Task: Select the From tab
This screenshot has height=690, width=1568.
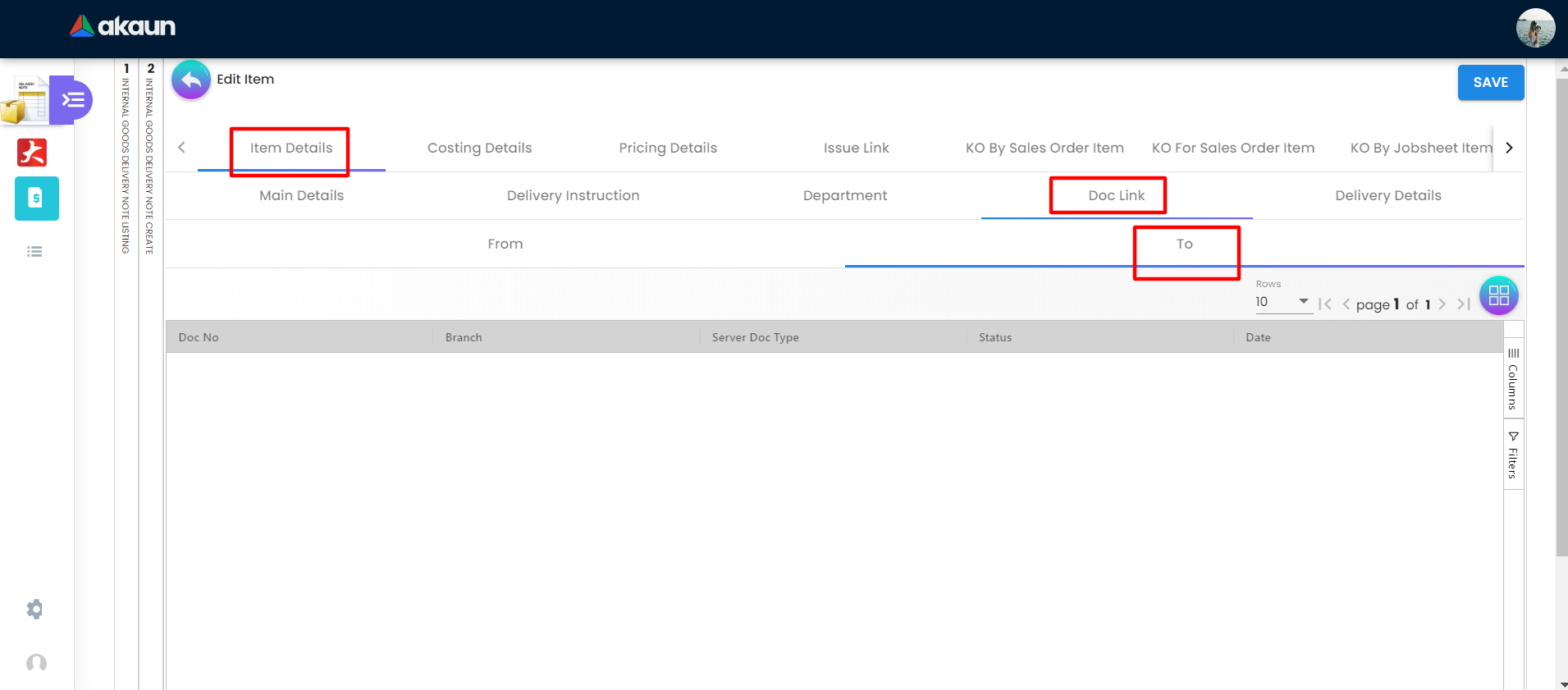Action: pyautogui.click(x=505, y=244)
